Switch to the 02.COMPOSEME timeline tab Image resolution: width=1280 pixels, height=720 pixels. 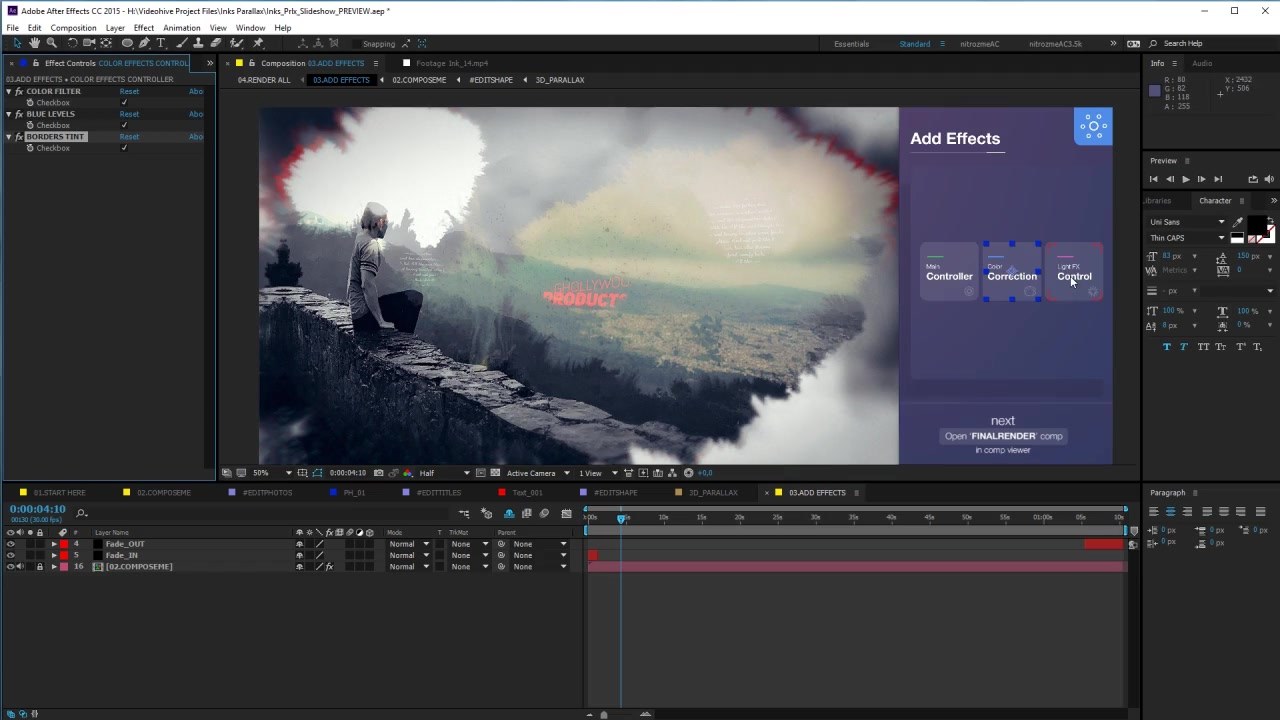164,493
